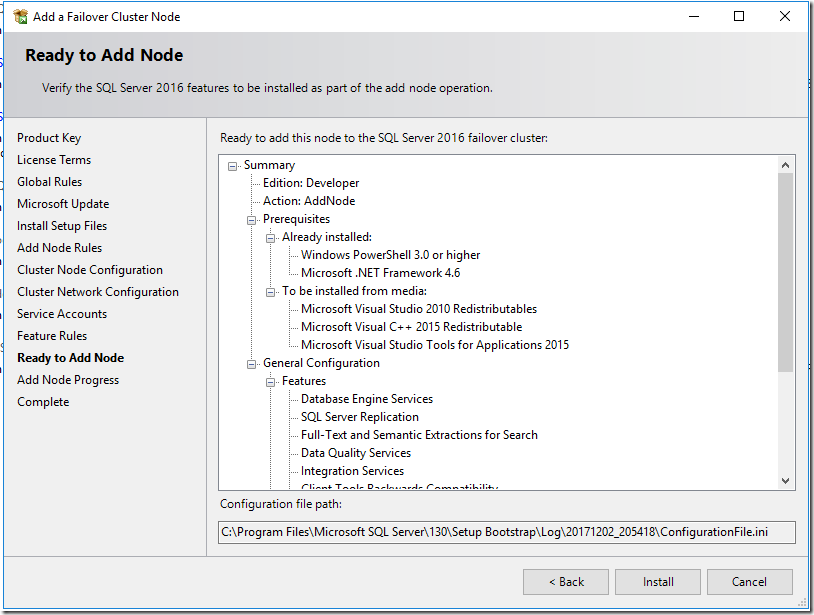The height and width of the screenshot is (615, 814).
Task: Maximize the Add a Failover Cluster Node window
Action: click(739, 17)
